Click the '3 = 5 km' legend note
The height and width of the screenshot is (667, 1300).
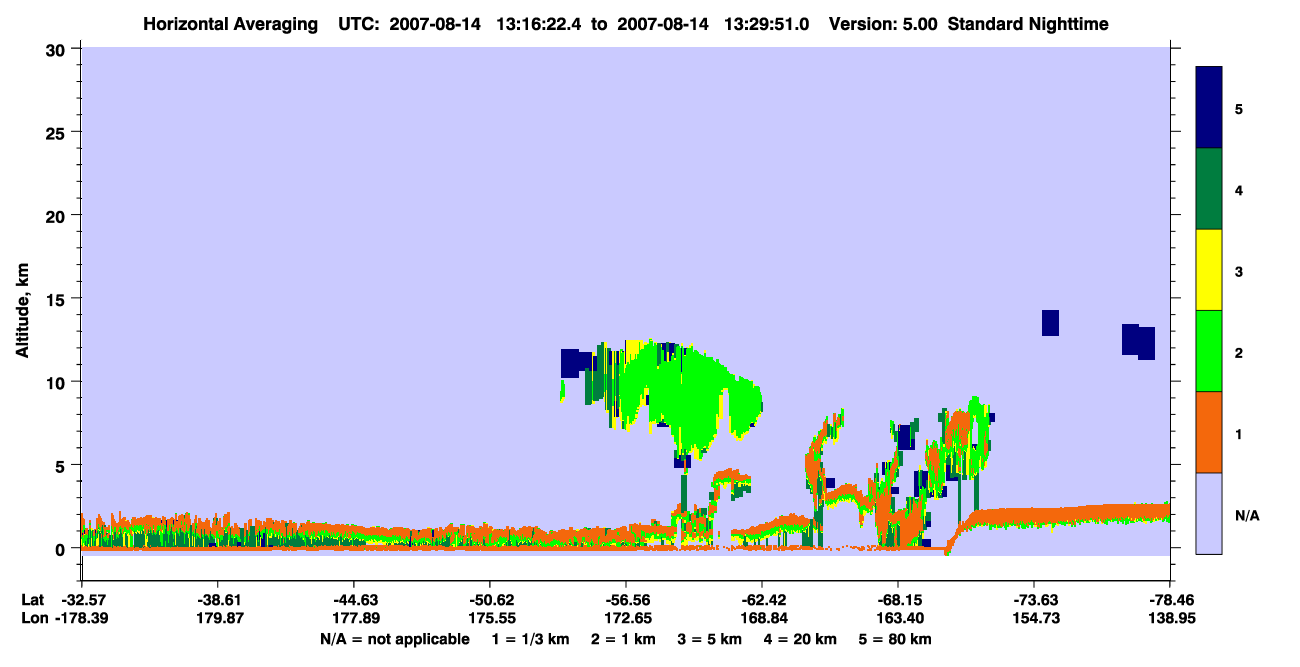click(709, 639)
